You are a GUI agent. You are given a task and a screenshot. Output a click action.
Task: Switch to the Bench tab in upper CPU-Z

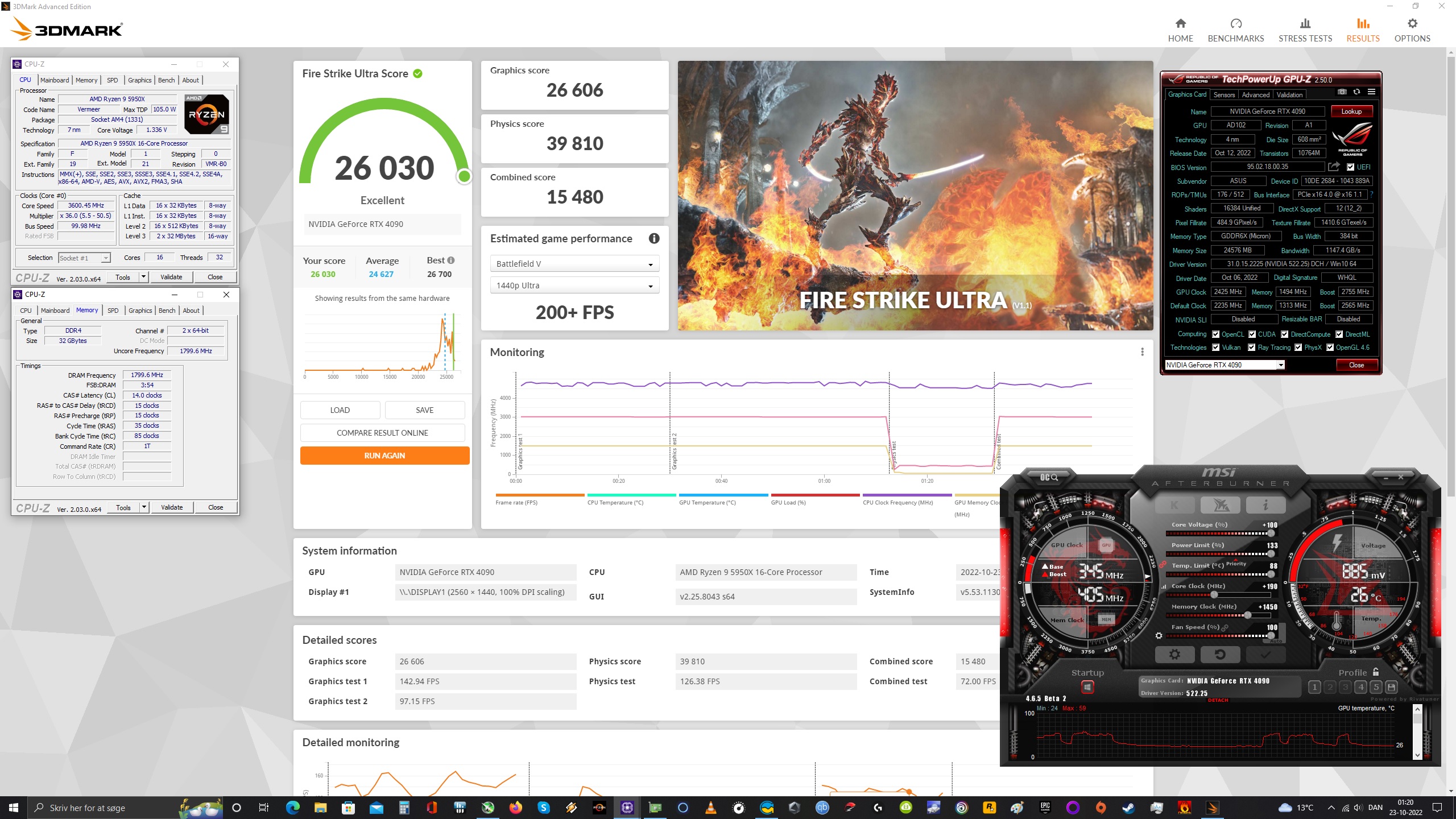click(x=166, y=80)
